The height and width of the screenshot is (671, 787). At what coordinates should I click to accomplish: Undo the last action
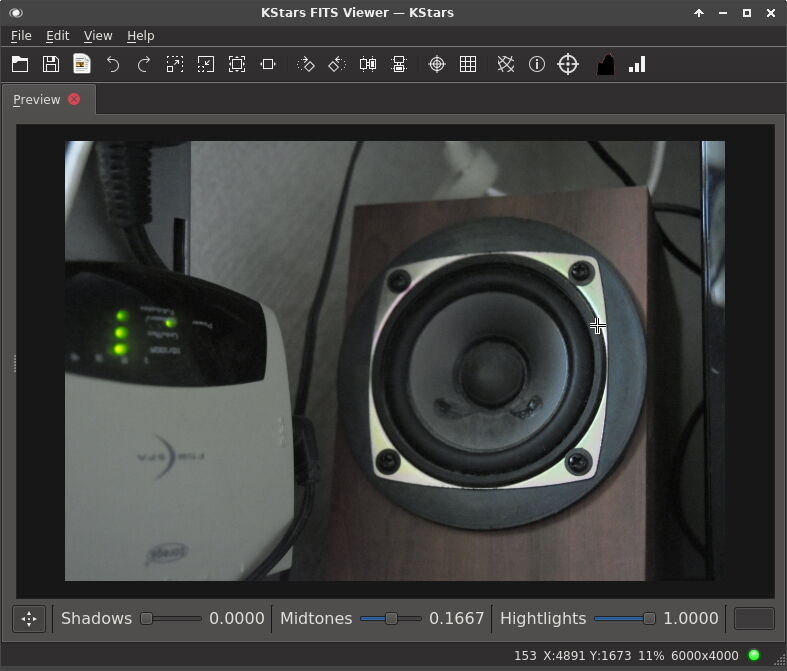click(x=113, y=64)
